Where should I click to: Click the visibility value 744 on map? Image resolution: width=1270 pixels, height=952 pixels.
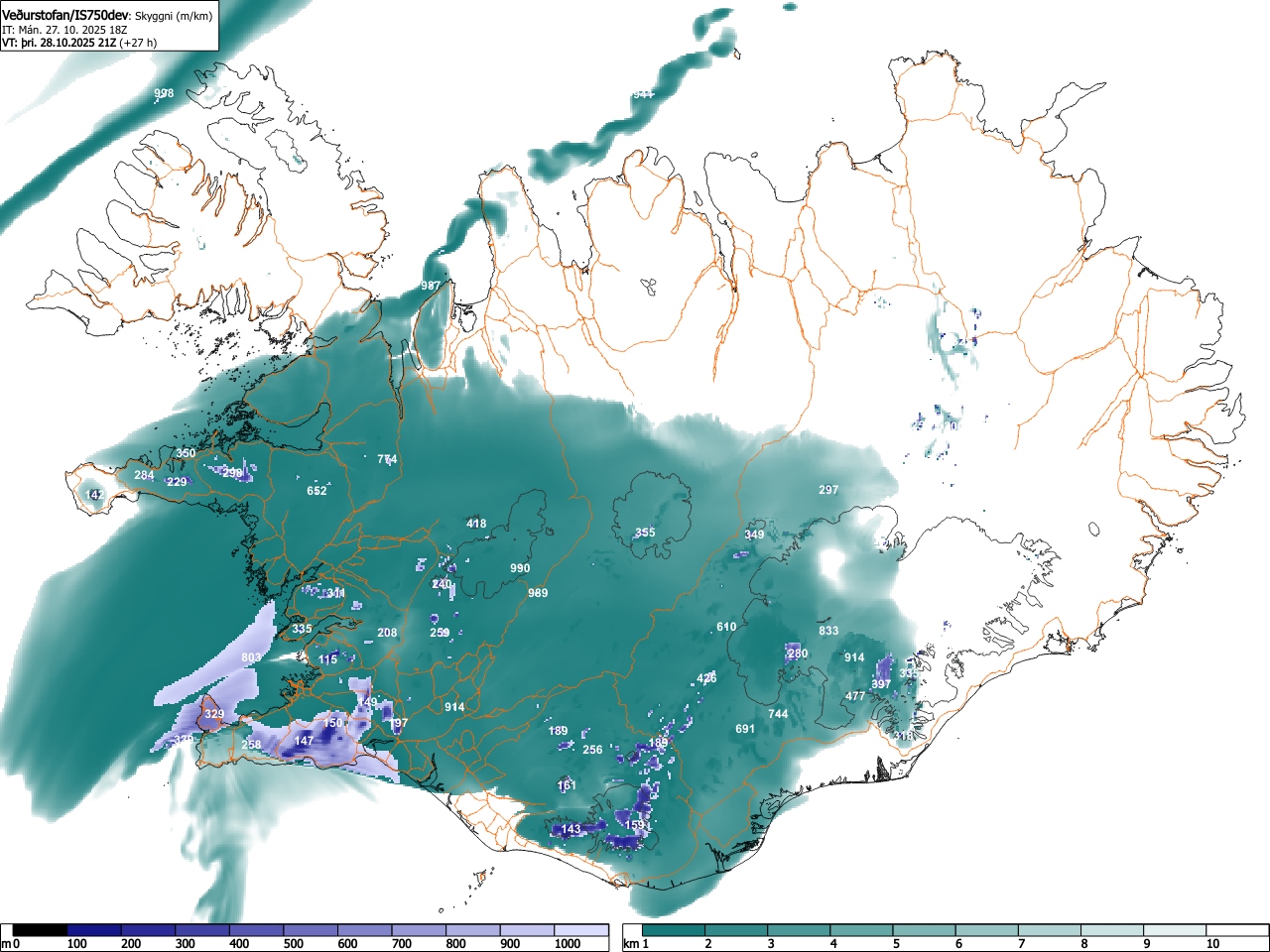[778, 714]
